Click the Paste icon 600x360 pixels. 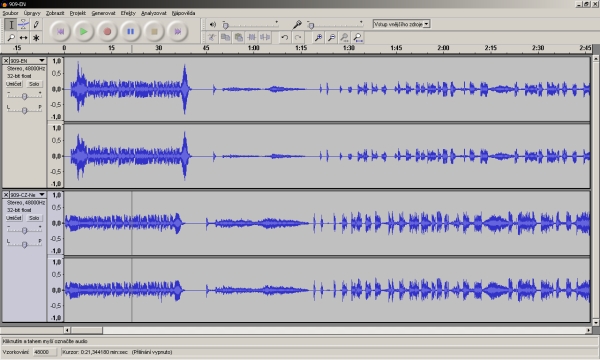coord(238,37)
